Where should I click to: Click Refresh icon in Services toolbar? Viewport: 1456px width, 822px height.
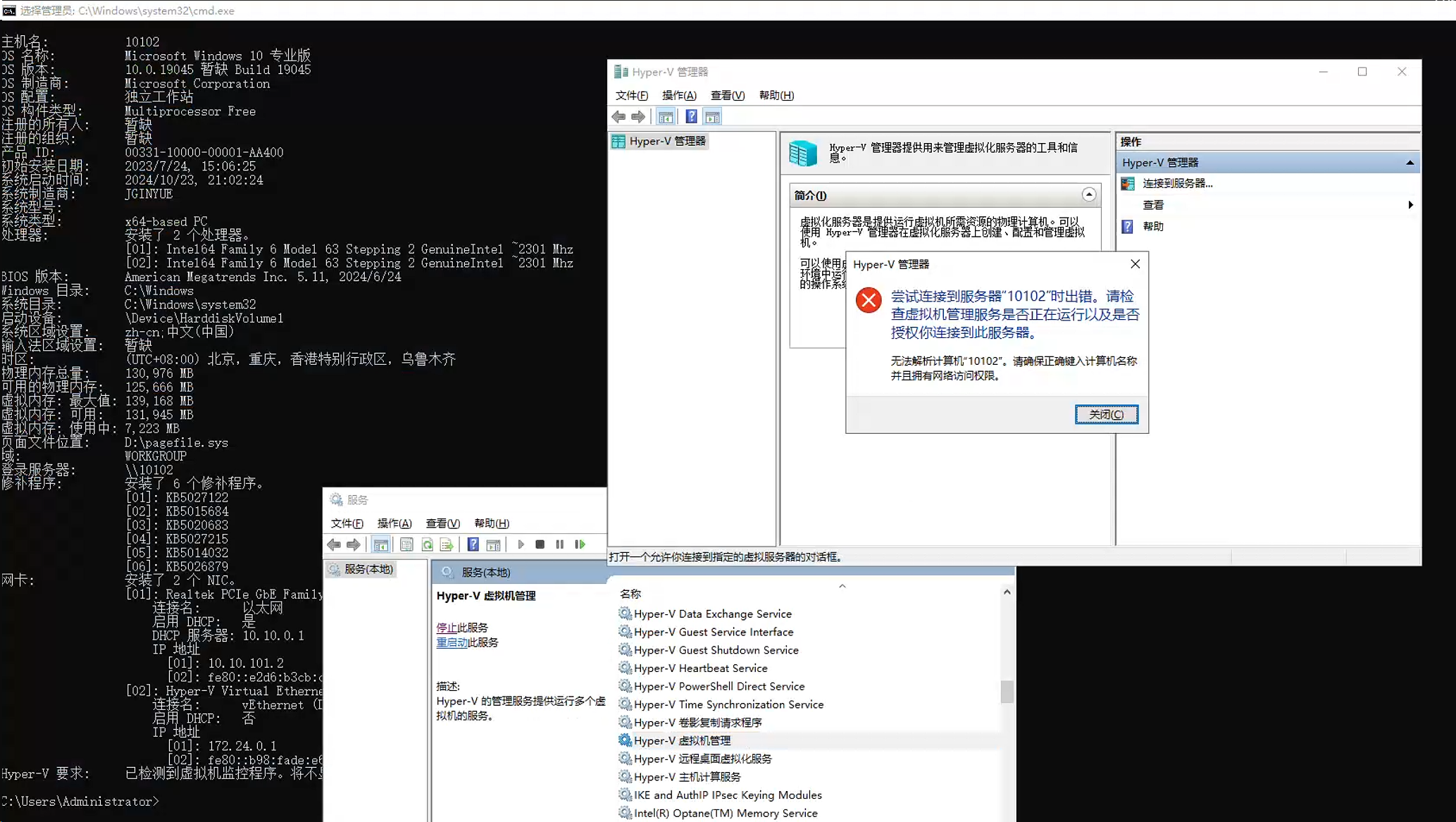[427, 544]
